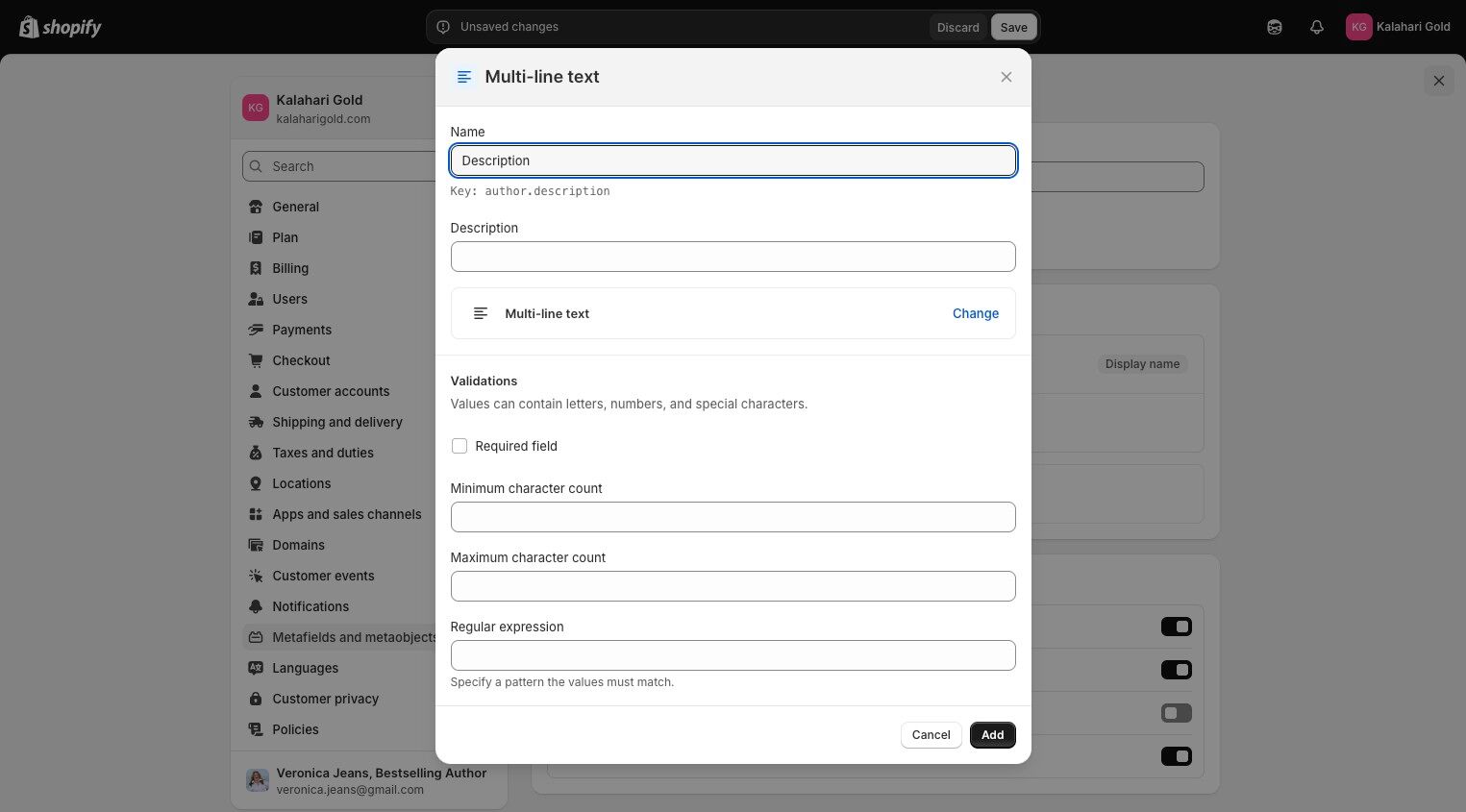The image size is (1466, 812).
Task: Click the Shopify logo
Action: tap(61, 27)
